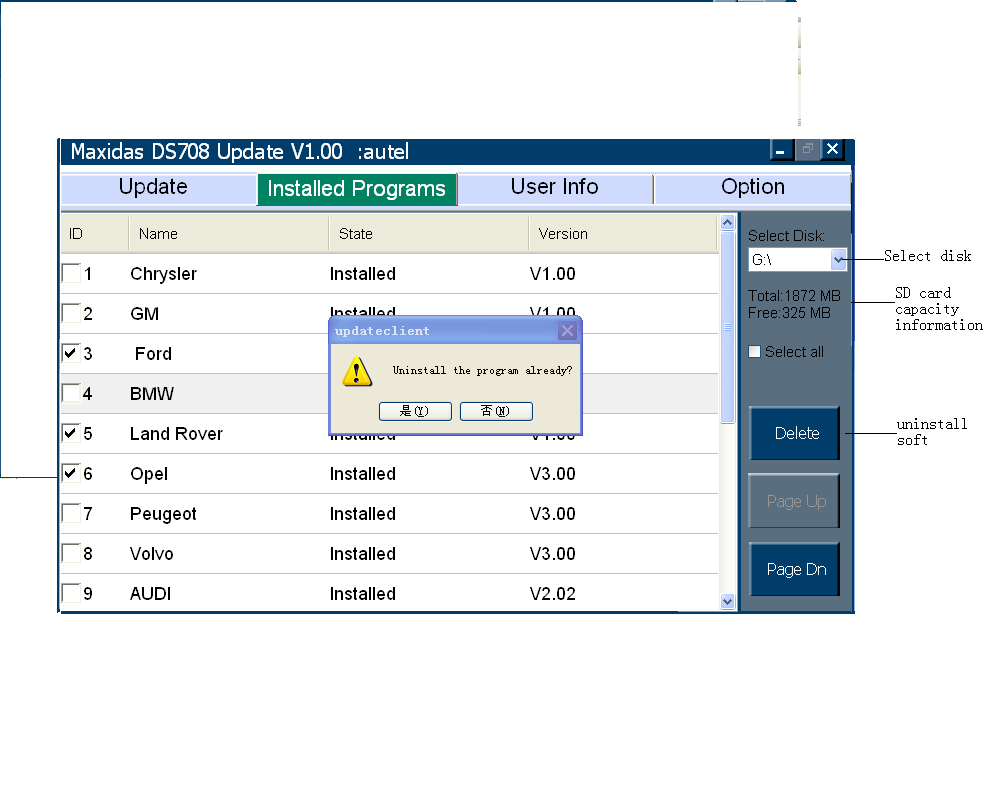Open the Installed Programs tab

pyautogui.click(x=357, y=189)
